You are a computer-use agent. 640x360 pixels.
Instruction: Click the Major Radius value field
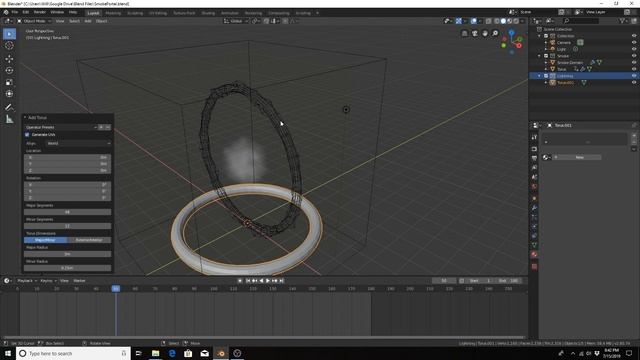click(67, 254)
